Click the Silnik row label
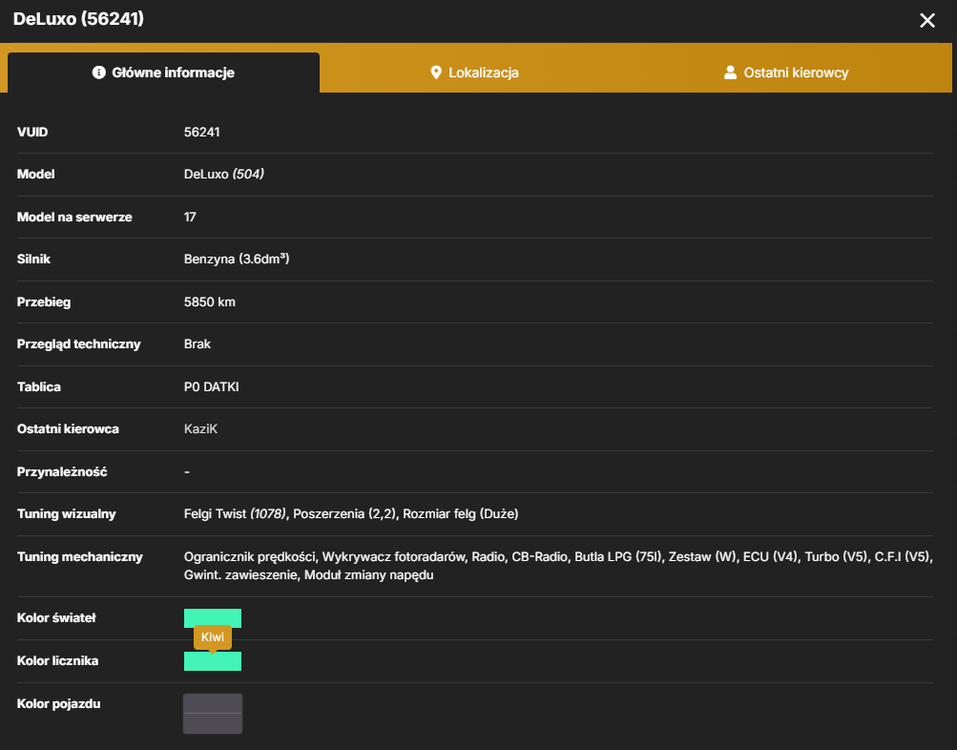 34,259
